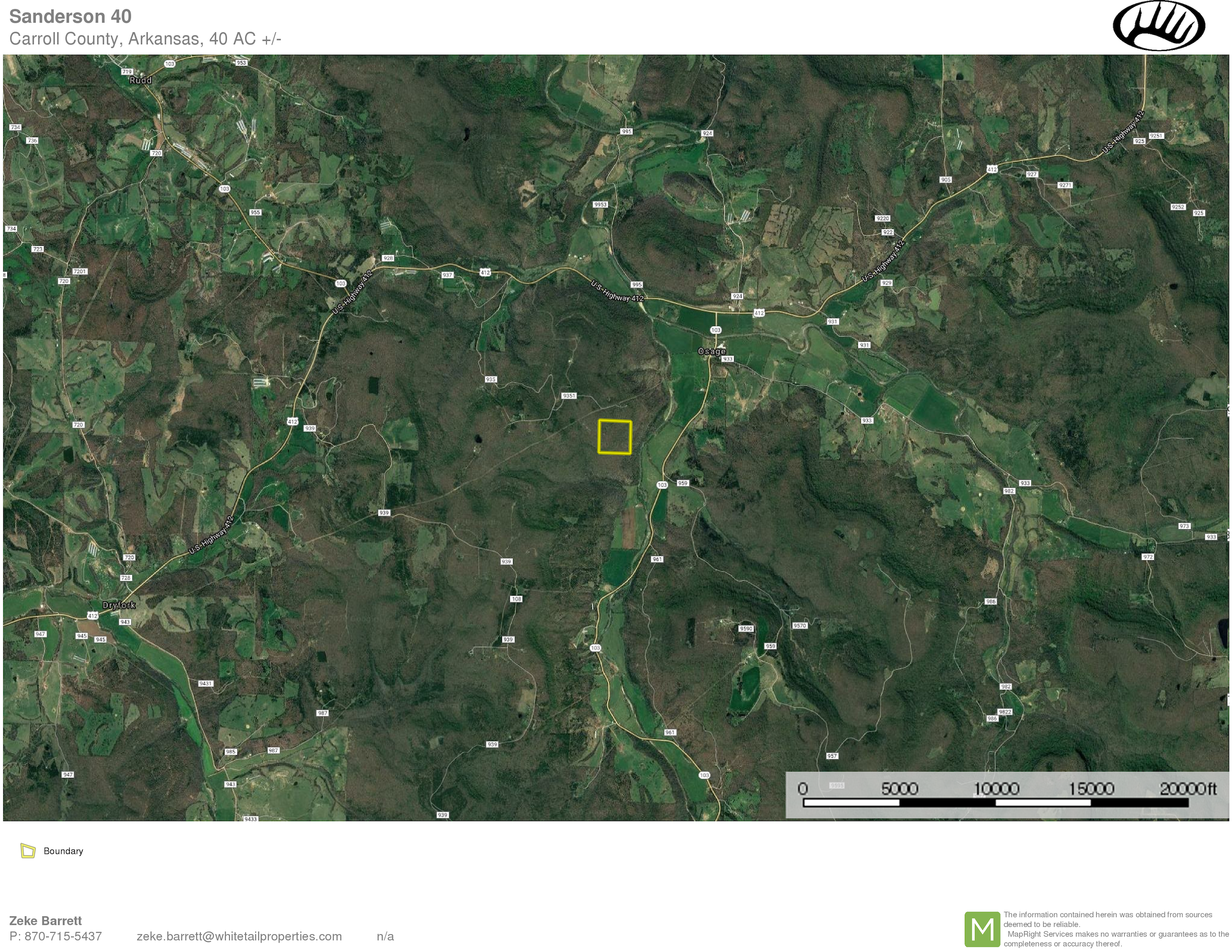Click the 9590 route marker
Screen dimensions: 1232x952
pyautogui.click(x=746, y=628)
